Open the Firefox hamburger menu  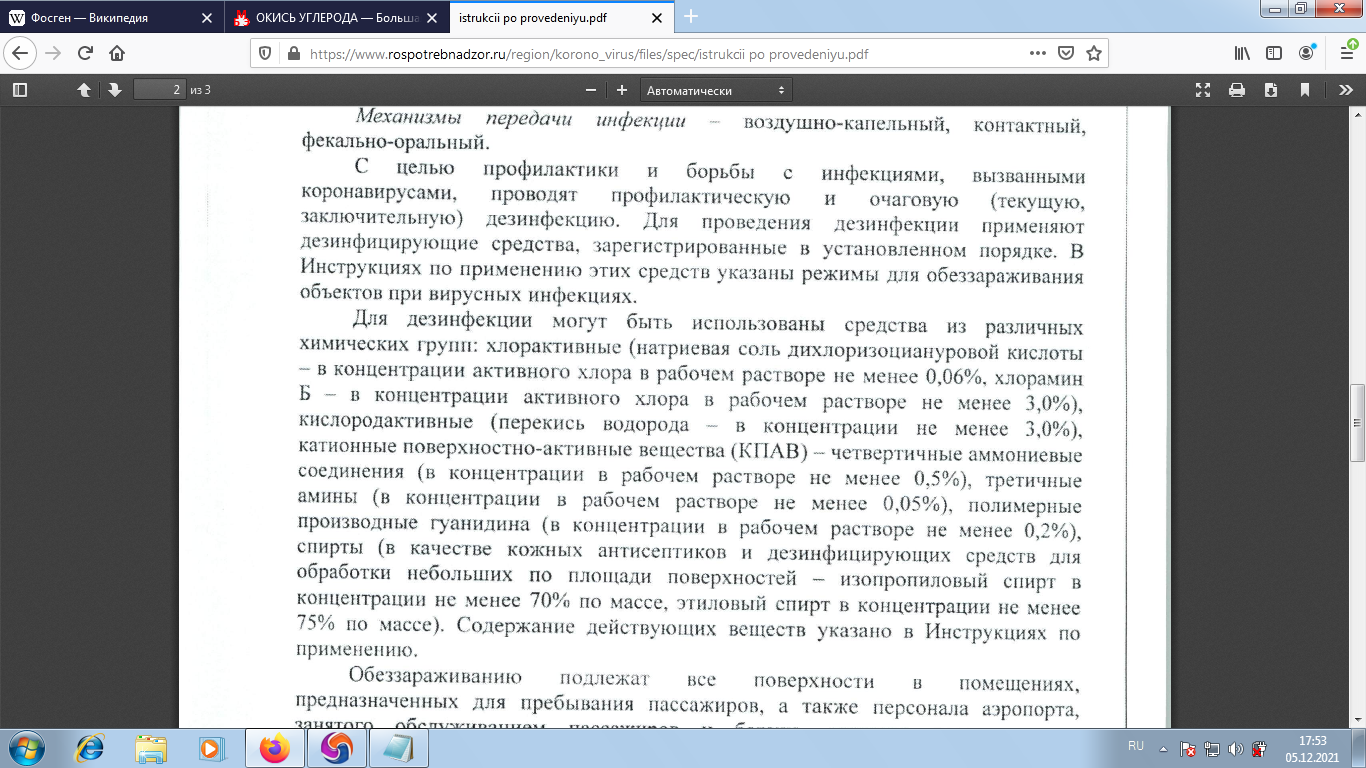pos(1345,52)
